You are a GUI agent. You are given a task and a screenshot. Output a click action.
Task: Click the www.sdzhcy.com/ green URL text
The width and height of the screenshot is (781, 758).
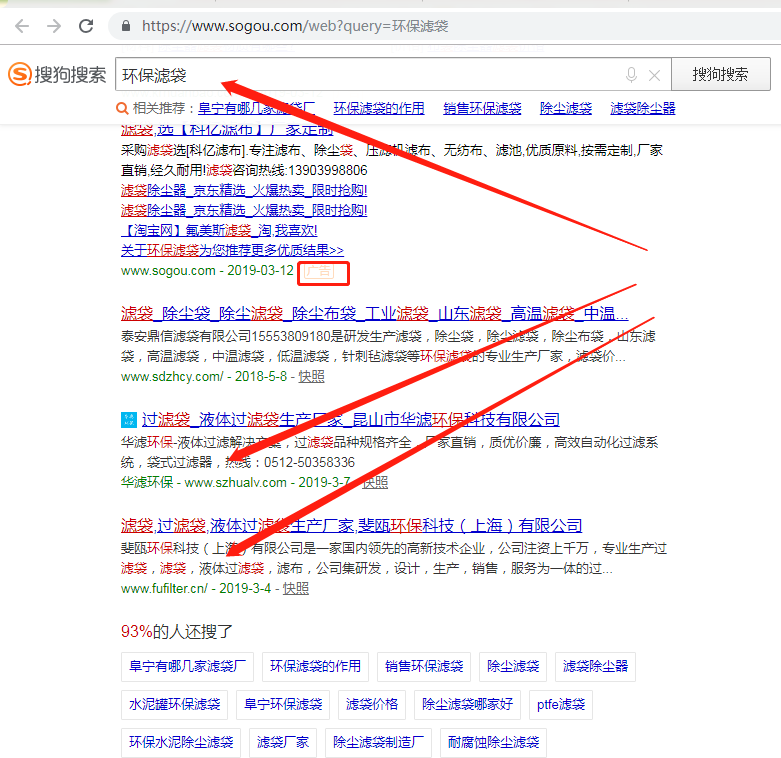pyautogui.click(x=172, y=377)
